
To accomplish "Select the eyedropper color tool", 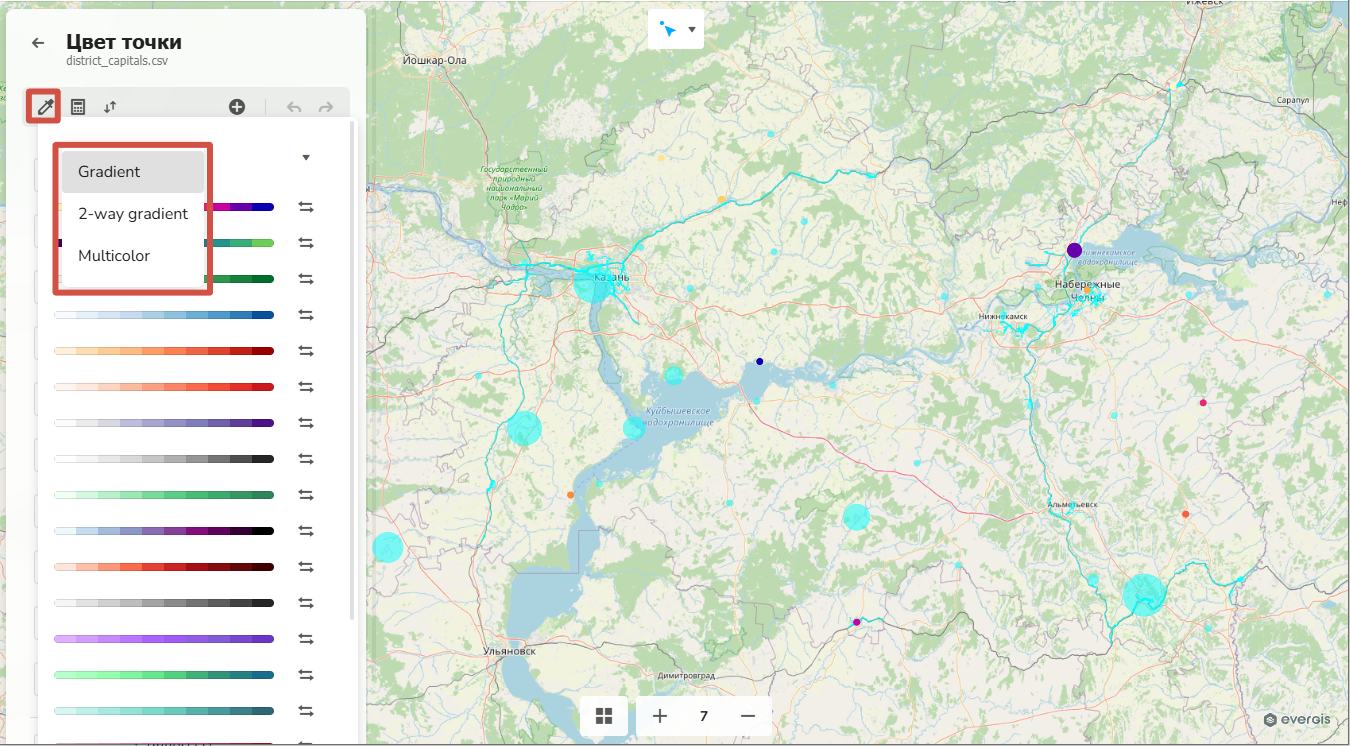I will pos(44,107).
